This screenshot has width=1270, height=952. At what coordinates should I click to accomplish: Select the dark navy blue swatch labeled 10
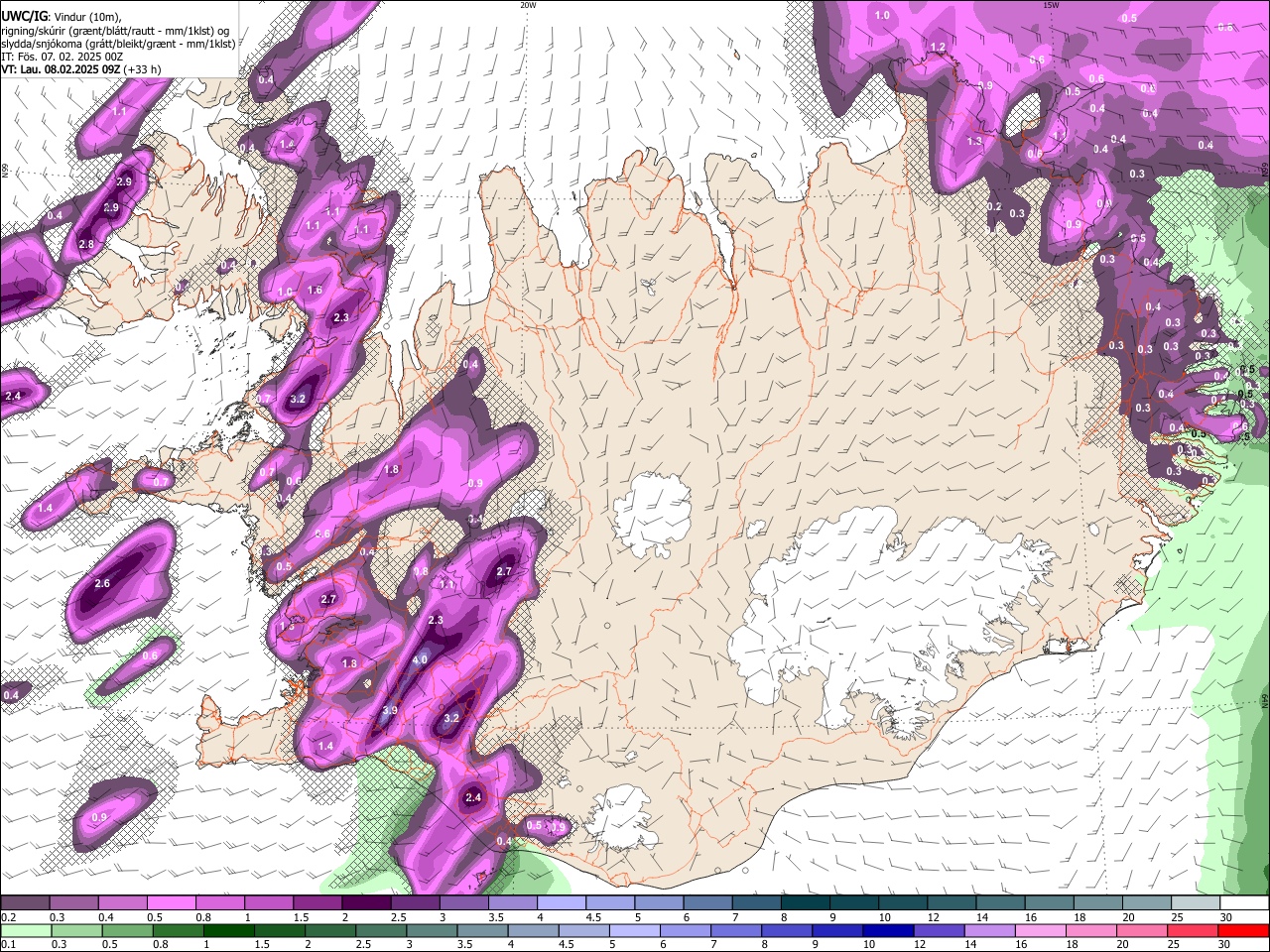click(x=887, y=930)
